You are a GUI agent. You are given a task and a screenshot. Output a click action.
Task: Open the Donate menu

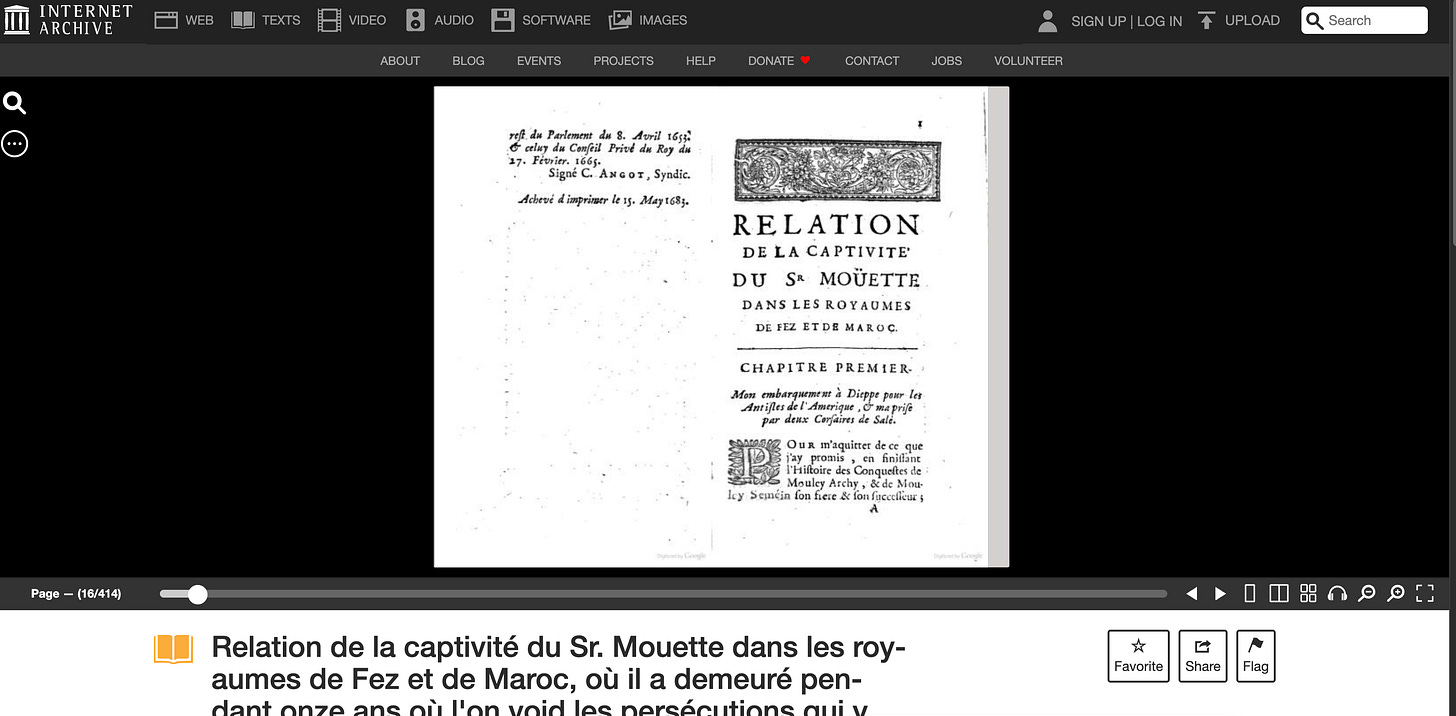point(778,61)
